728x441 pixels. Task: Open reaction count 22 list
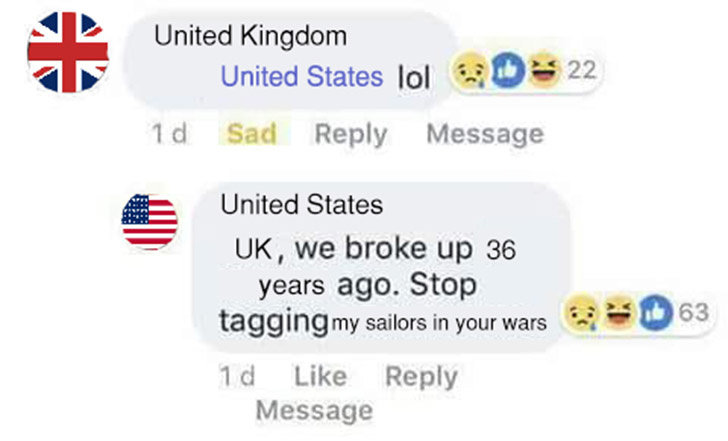[x=582, y=70]
